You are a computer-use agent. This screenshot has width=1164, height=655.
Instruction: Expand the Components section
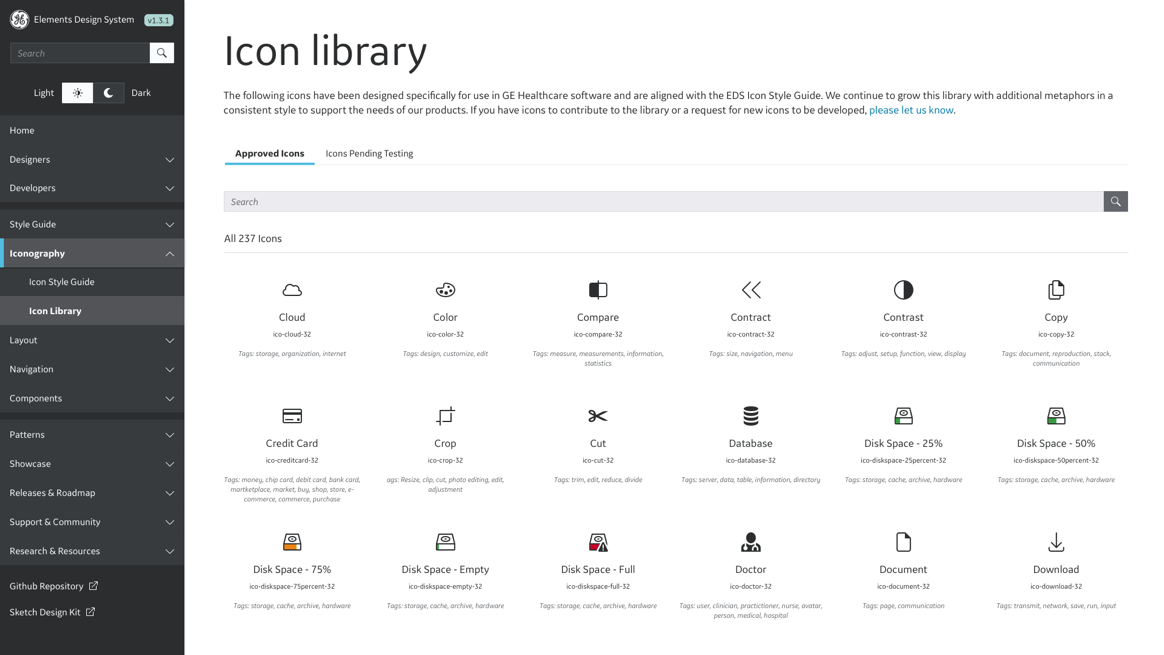92,398
